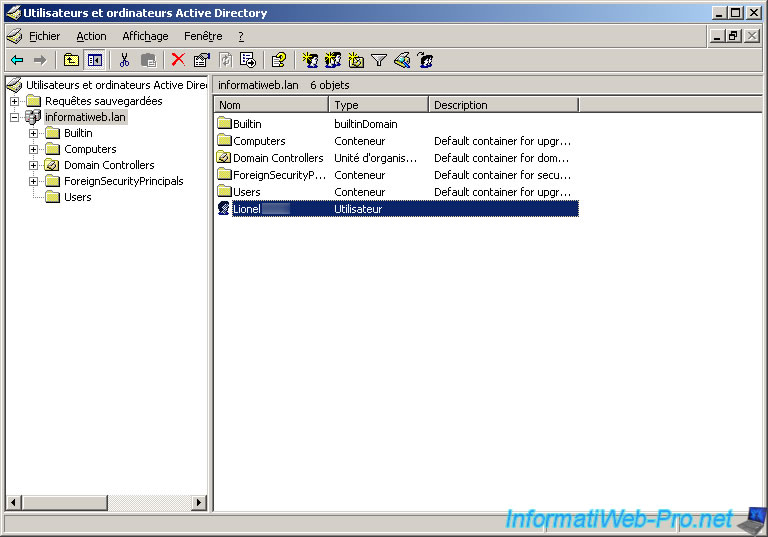The height and width of the screenshot is (537, 768).
Task: Select the Builtin row in the list
Action: [397, 124]
